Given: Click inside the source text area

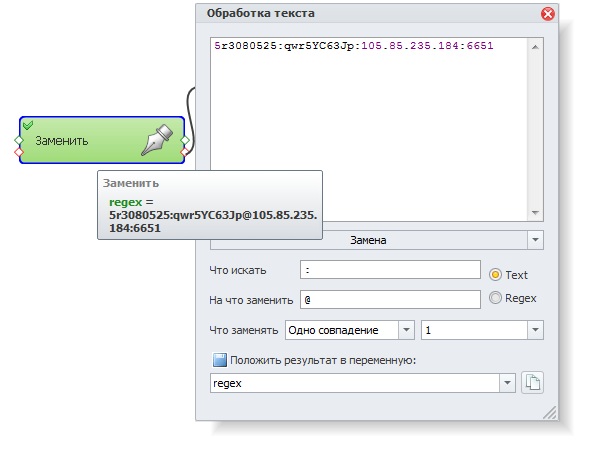Looking at the screenshot, I should tap(369, 129).
